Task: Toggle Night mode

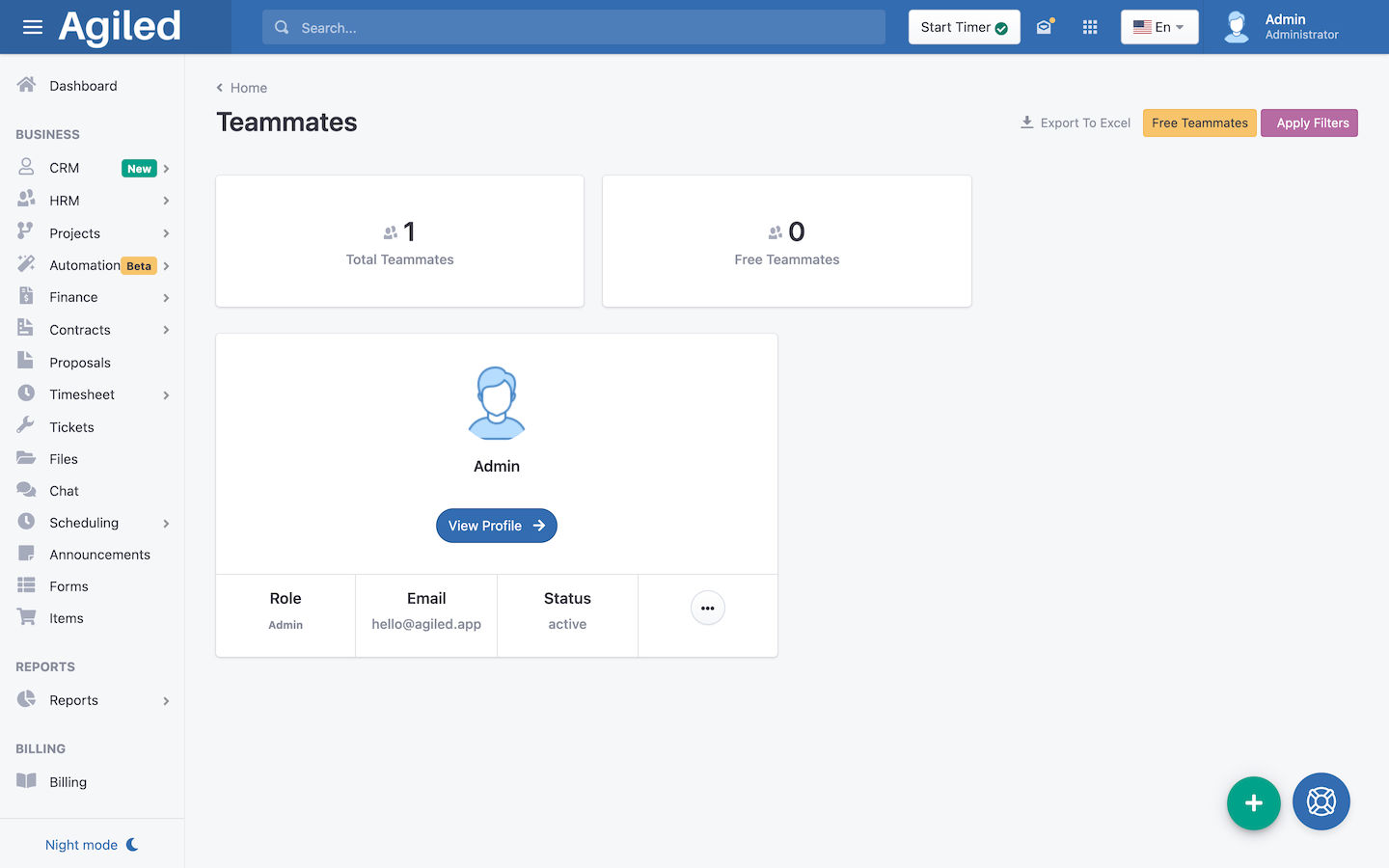Action: pos(93,845)
